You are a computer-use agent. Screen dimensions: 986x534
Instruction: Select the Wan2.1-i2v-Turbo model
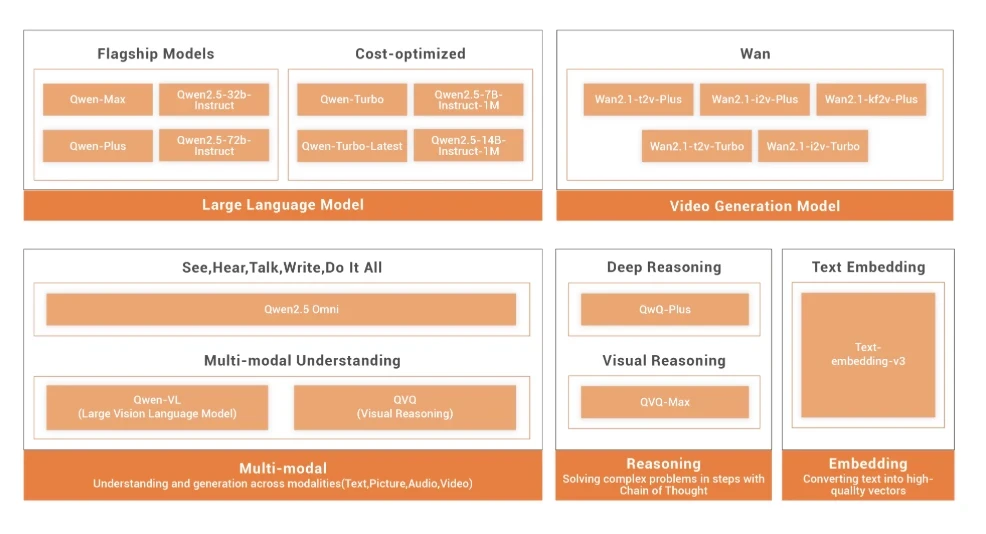coord(813,146)
